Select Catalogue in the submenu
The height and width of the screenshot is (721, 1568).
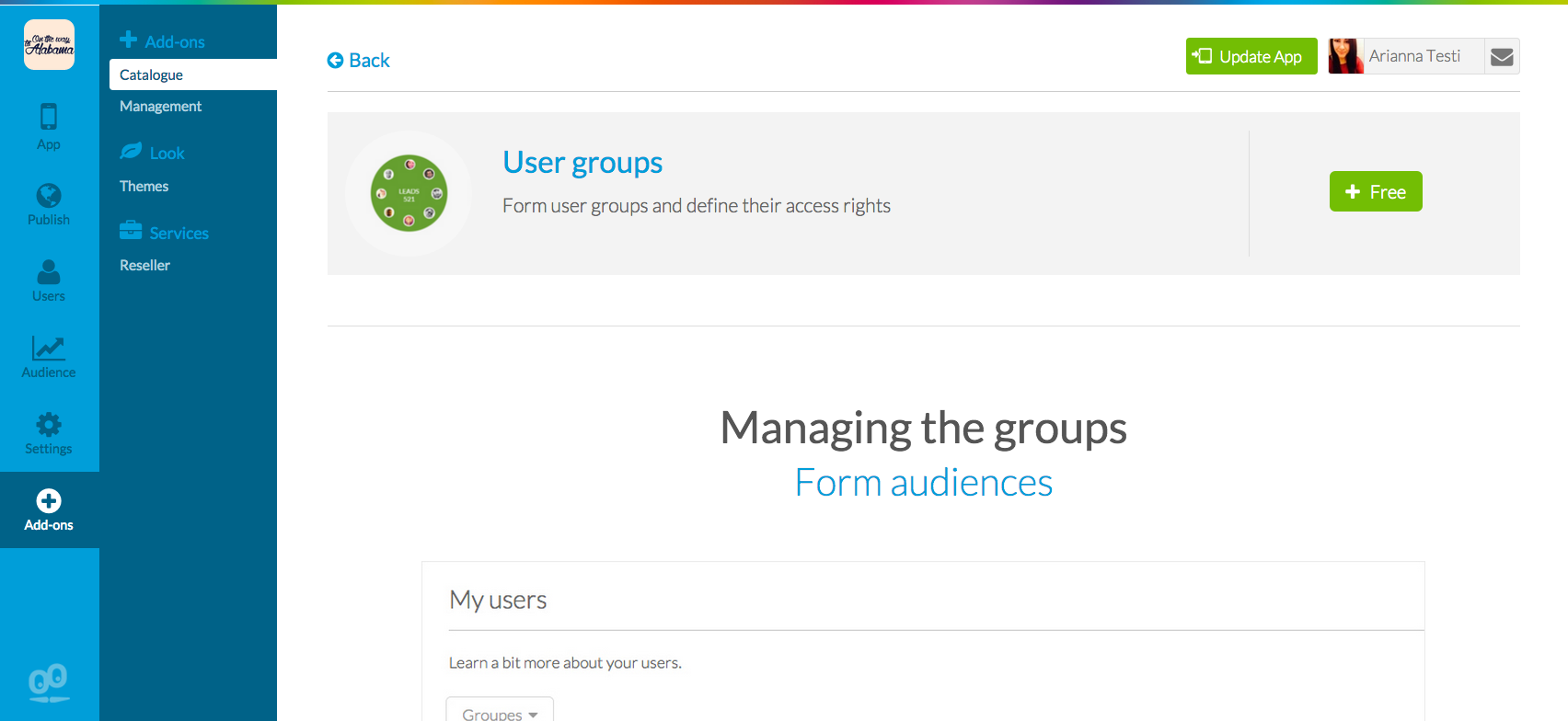click(152, 75)
